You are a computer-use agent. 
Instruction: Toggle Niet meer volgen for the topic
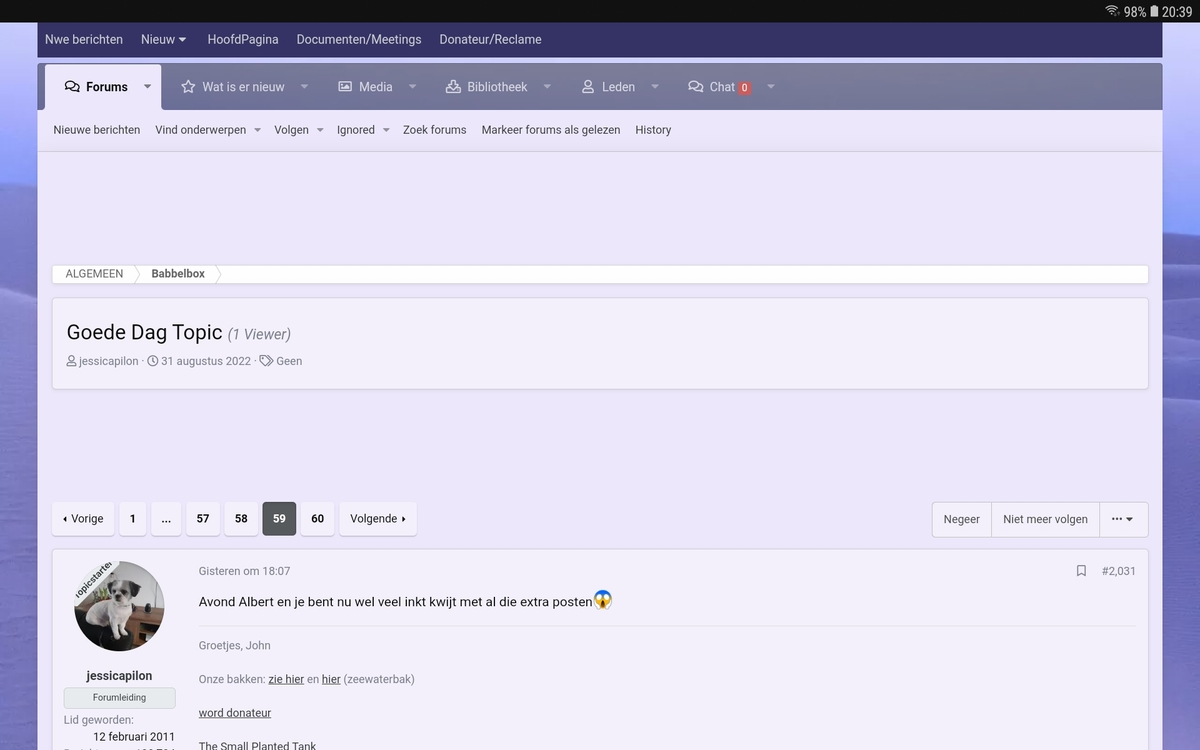pos(1045,519)
